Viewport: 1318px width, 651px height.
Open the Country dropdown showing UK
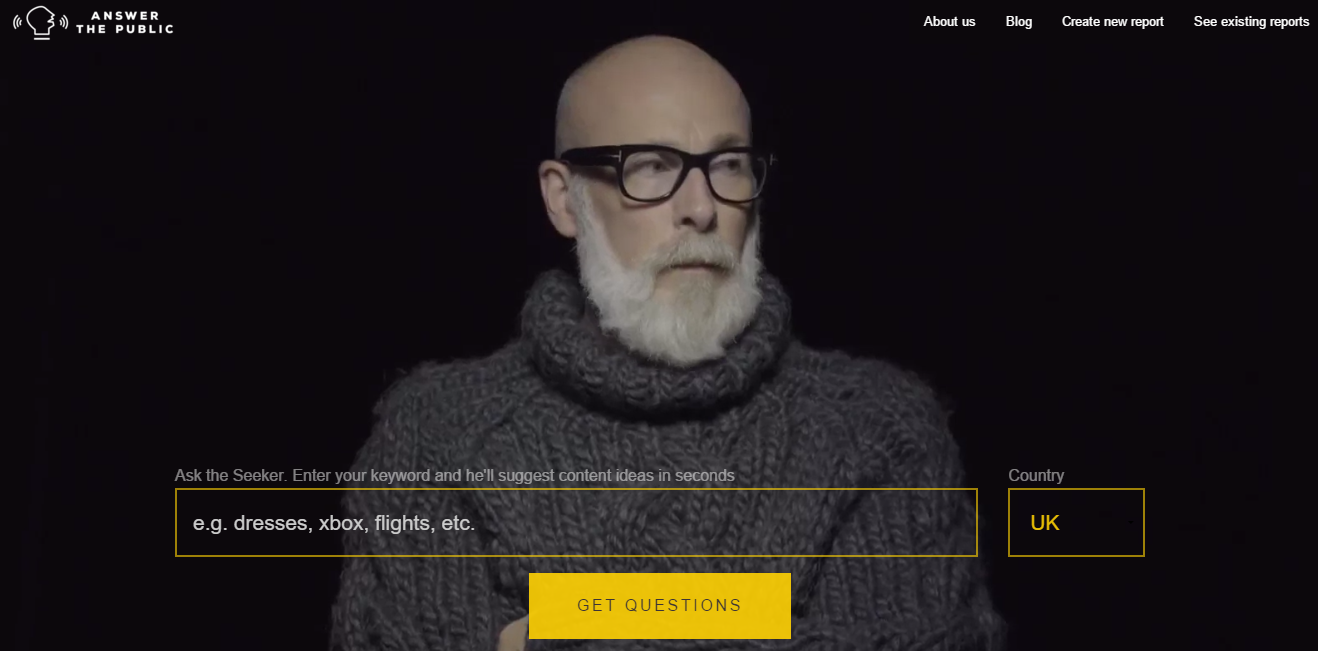pyautogui.click(x=1076, y=522)
